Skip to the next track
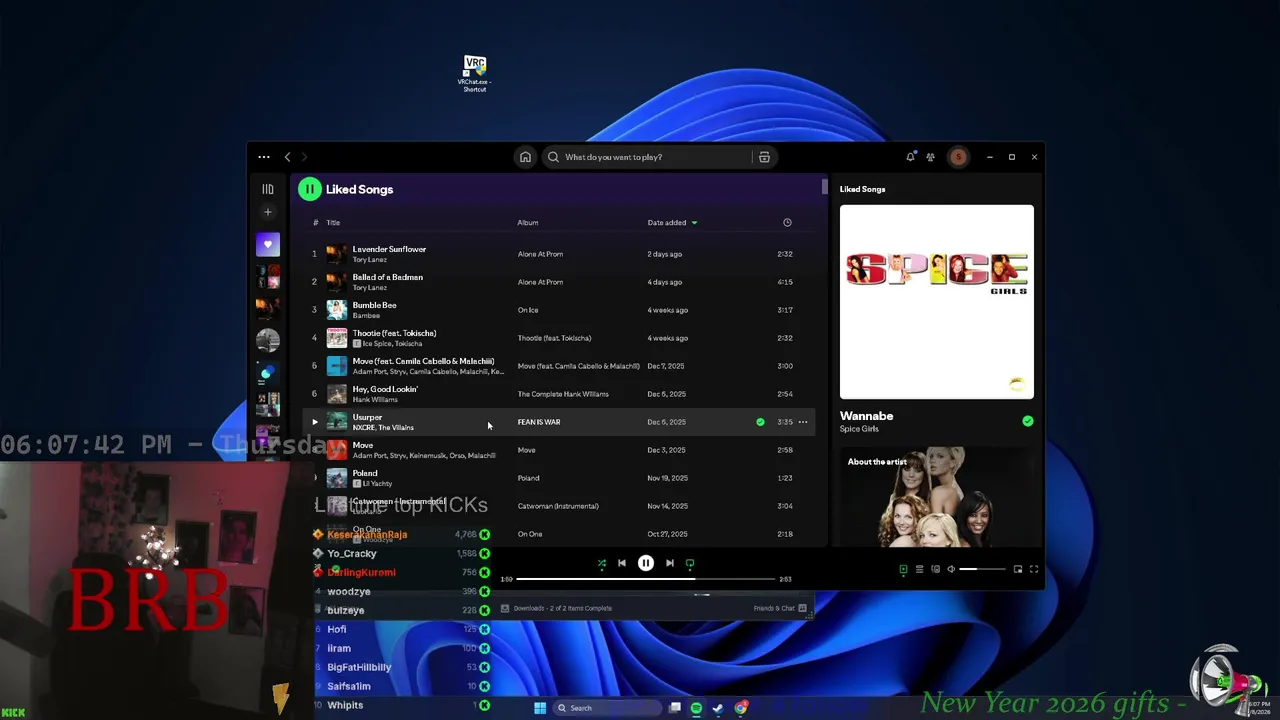Viewport: 1280px width, 720px height. coord(670,564)
